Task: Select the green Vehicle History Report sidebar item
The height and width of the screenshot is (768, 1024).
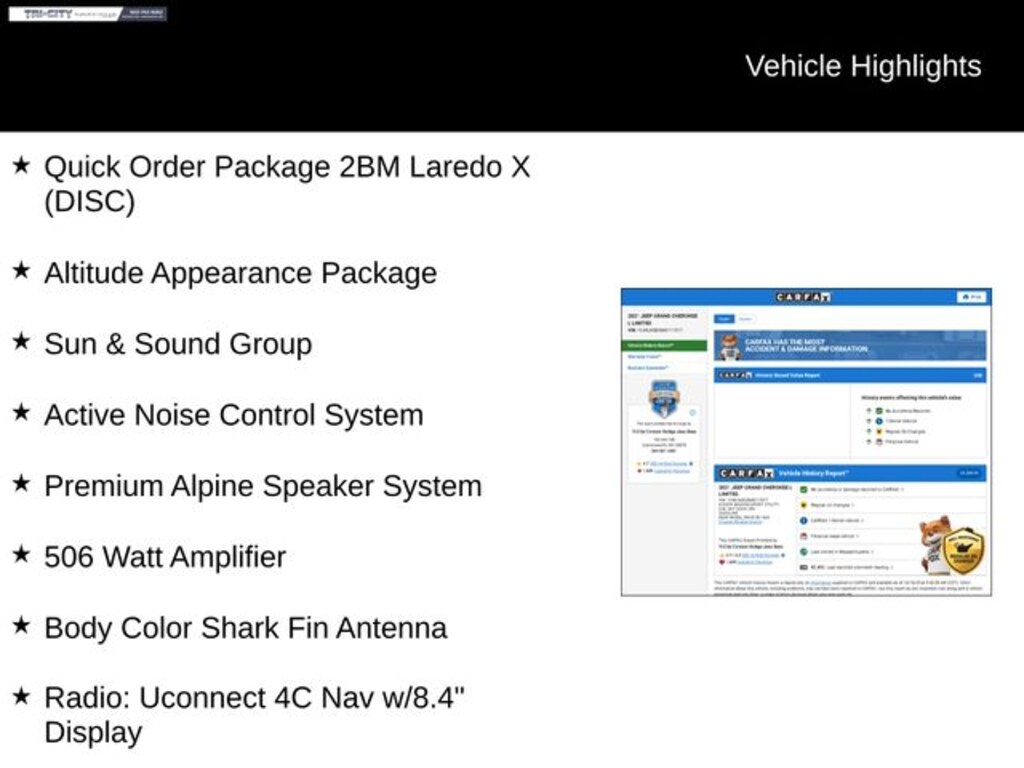Action: (x=664, y=345)
